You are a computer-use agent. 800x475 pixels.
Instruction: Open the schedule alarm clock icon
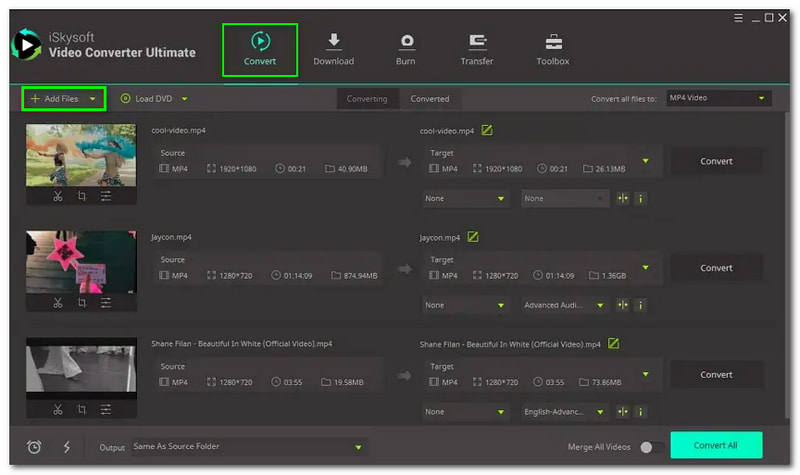[x=34, y=447]
